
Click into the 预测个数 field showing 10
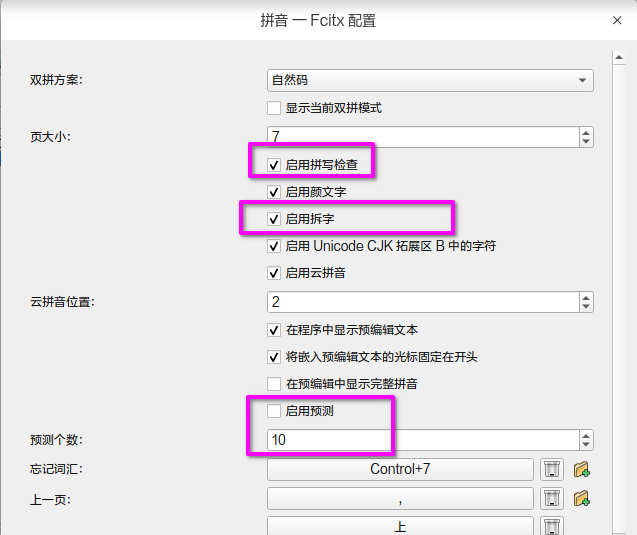click(420, 439)
